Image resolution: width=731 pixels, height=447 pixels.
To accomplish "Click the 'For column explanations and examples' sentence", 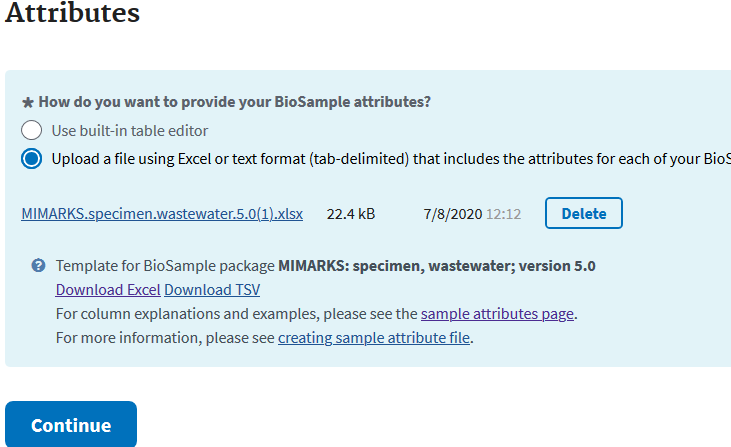I will [x=317, y=314].
